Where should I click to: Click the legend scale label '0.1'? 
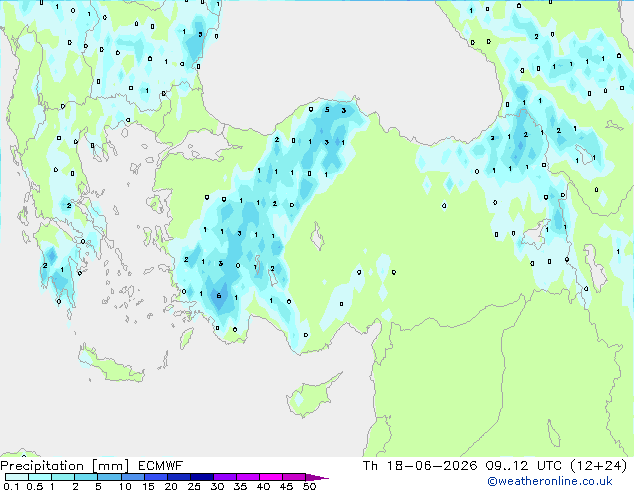tap(11, 486)
